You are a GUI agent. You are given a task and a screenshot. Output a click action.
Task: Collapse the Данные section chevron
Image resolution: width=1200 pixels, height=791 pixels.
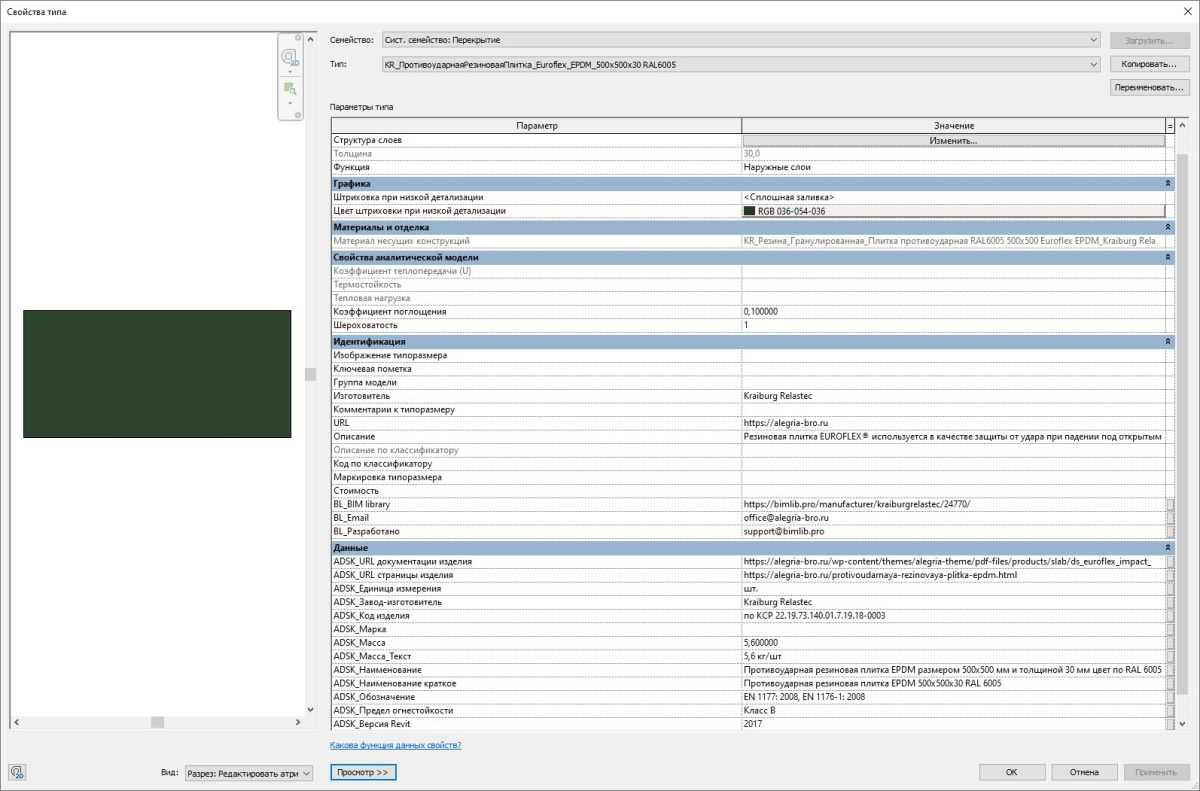pyautogui.click(x=1169, y=548)
